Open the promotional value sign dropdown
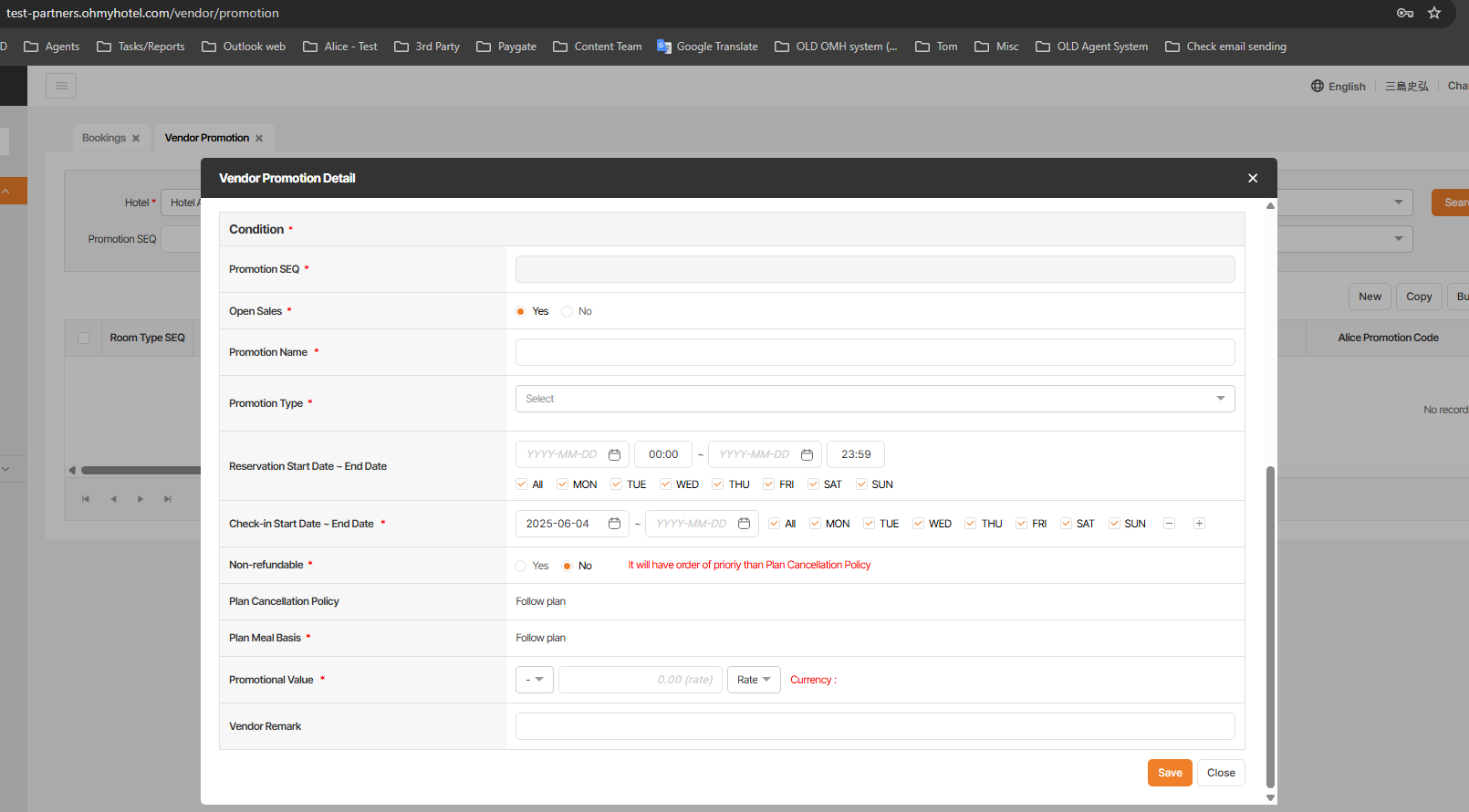Screen dimensions: 1469x812 click(534, 680)
